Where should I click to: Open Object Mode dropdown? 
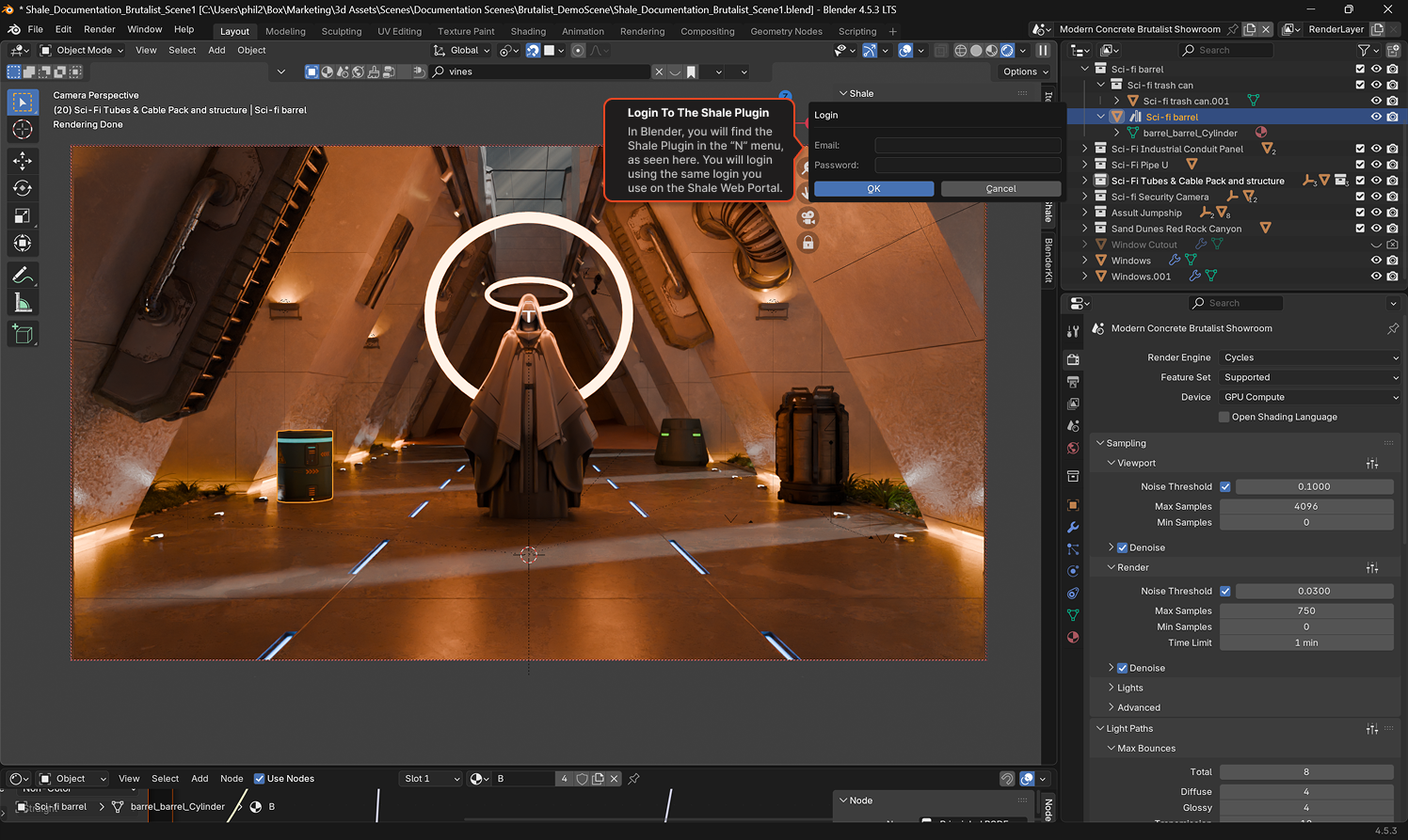[x=82, y=51]
